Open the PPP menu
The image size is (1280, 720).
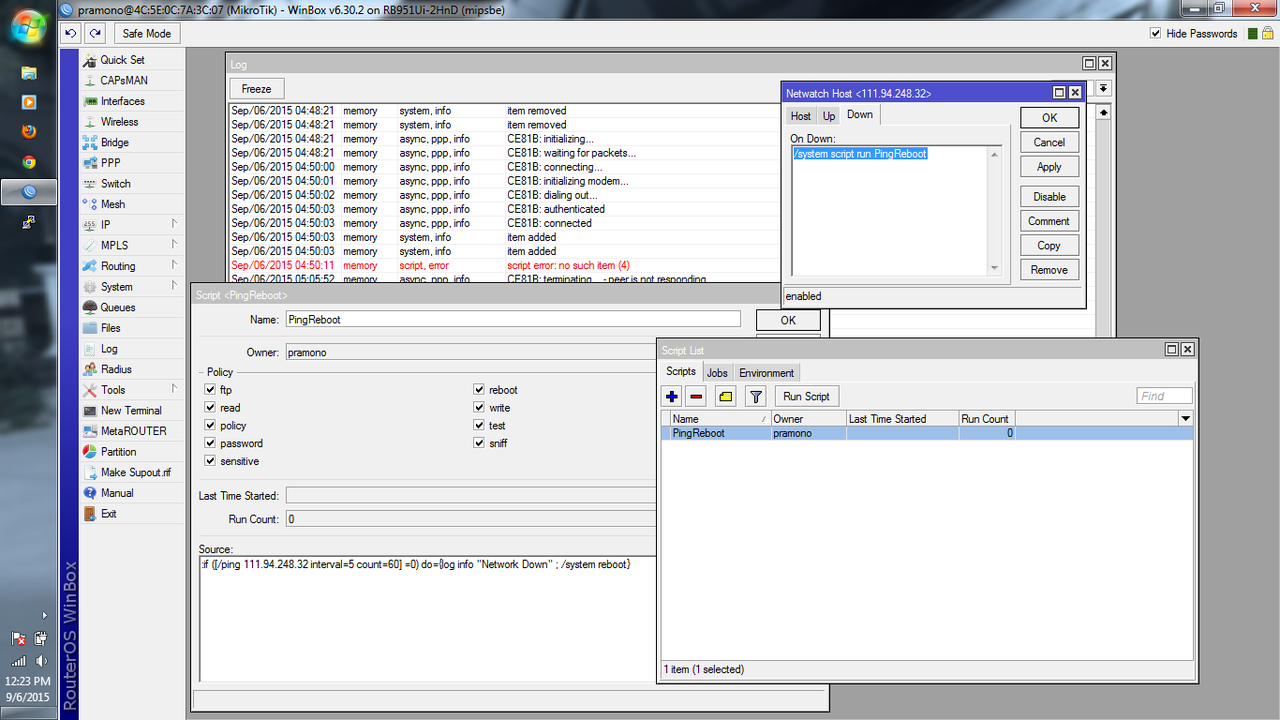coord(110,163)
